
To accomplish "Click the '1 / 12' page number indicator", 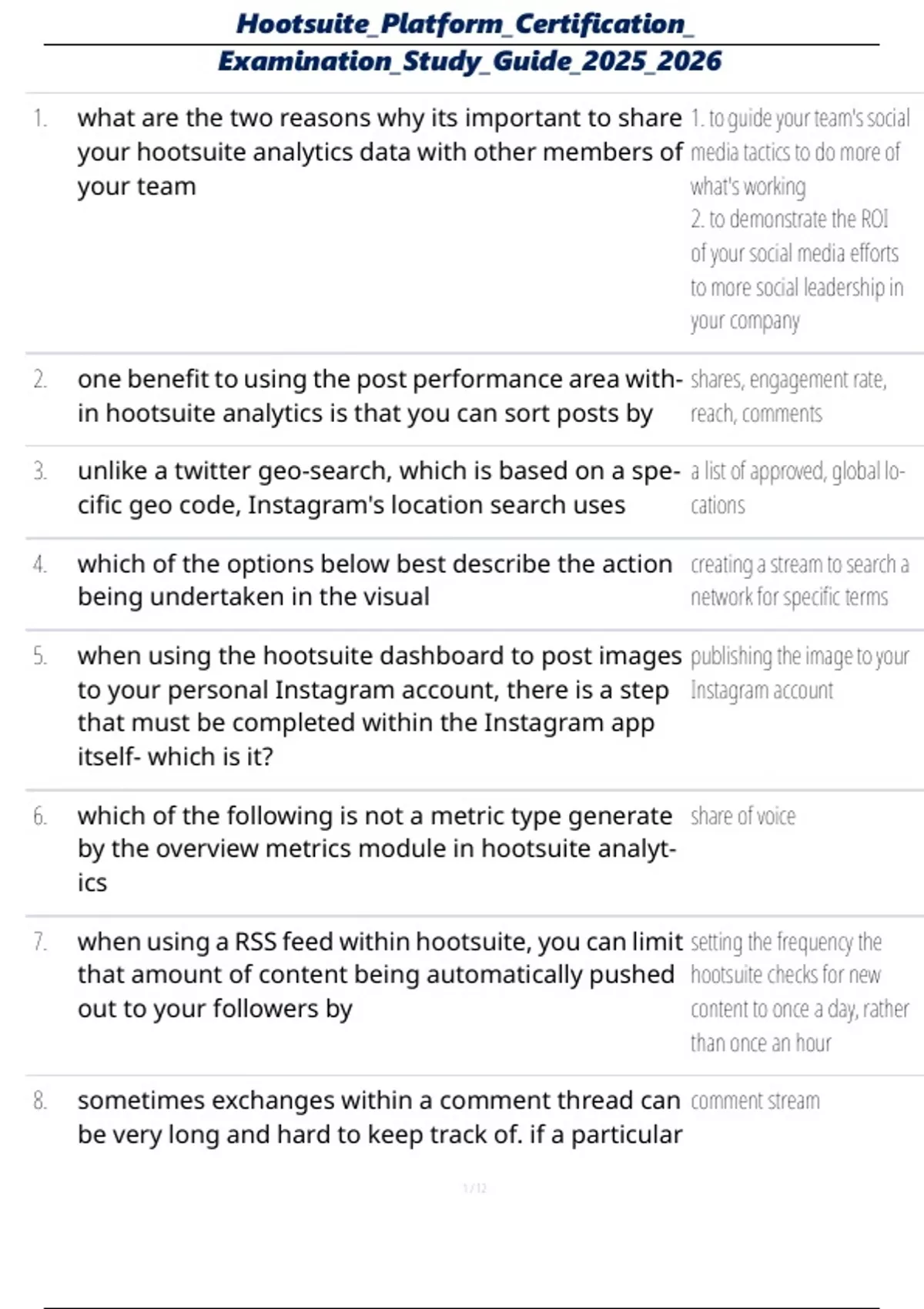I will [474, 1188].
